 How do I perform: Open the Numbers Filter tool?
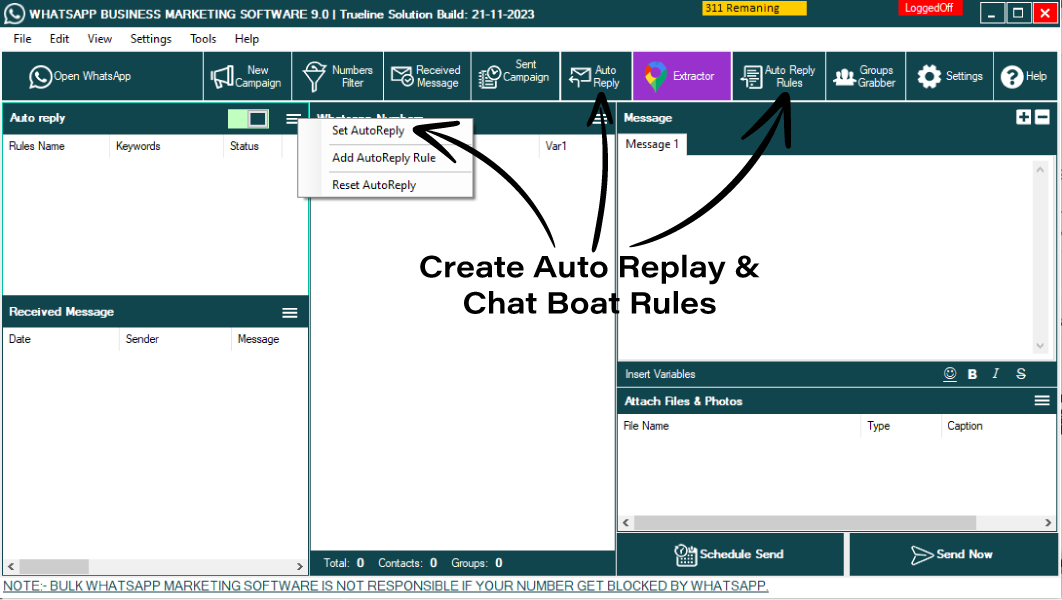point(337,76)
